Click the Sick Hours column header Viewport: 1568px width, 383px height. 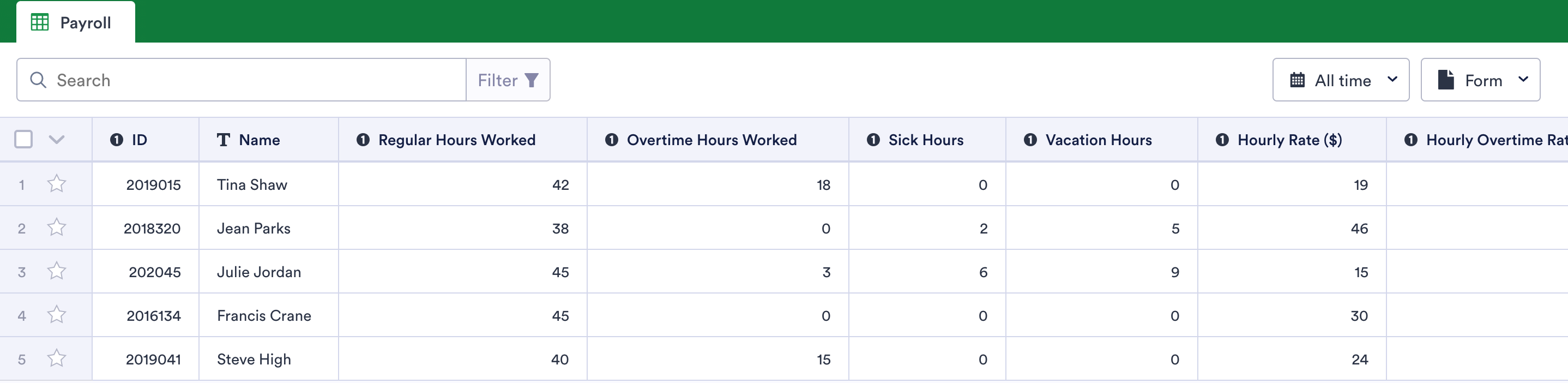tap(925, 140)
